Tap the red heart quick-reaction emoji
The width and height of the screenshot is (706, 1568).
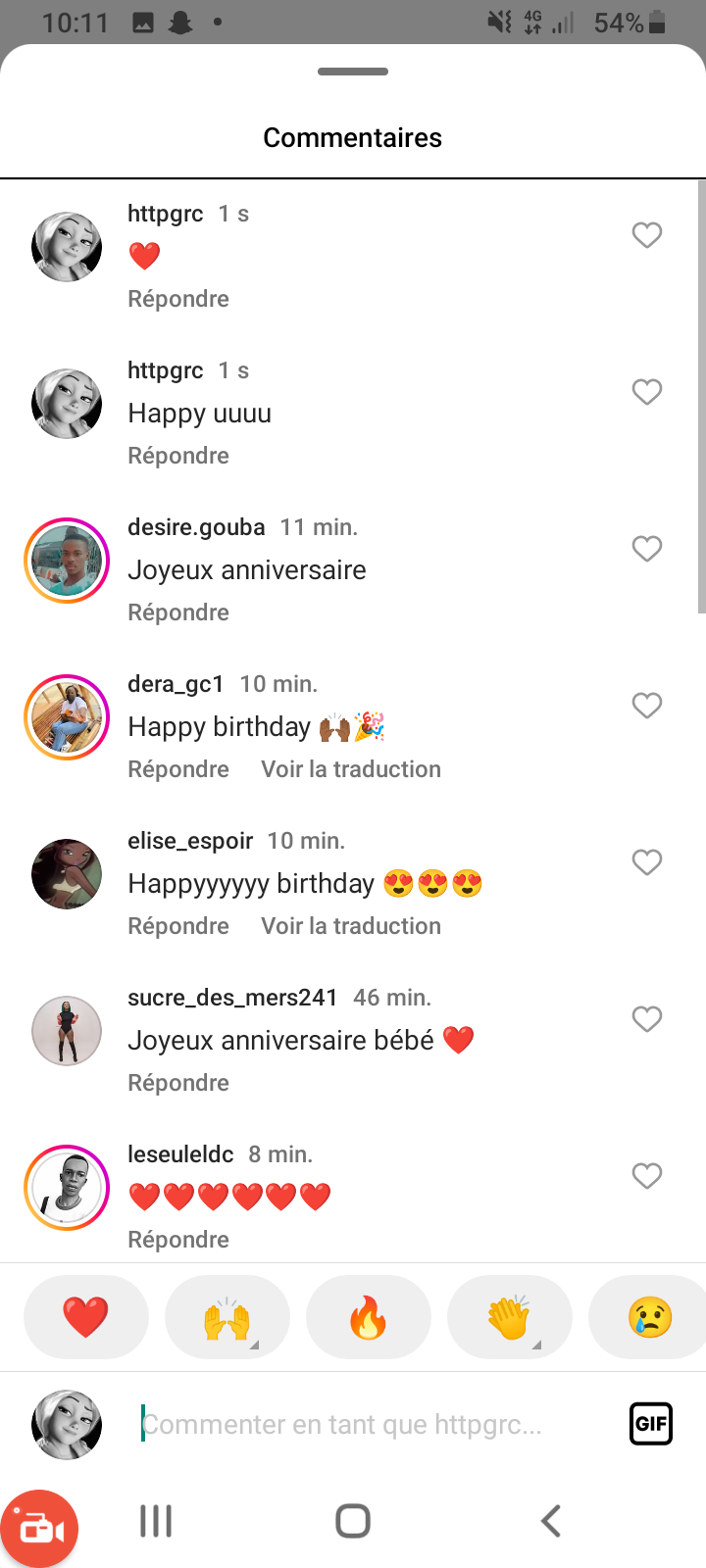pyautogui.click(x=85, y=1316)
